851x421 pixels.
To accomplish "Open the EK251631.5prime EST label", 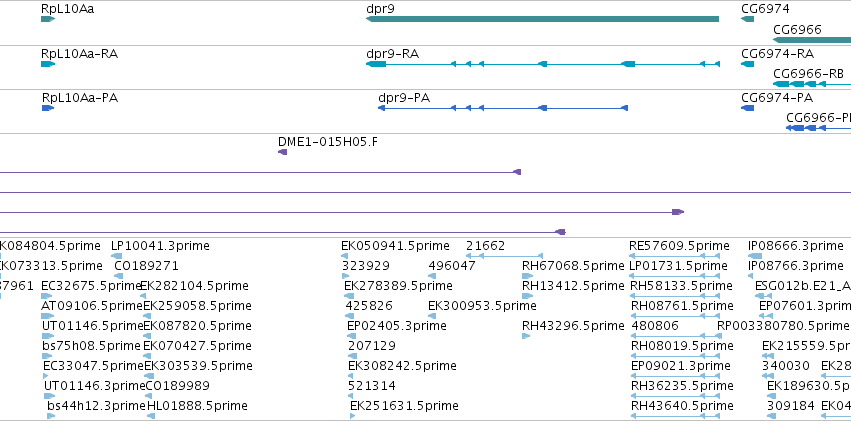I will pyautogui.click(x=404, y=405).
